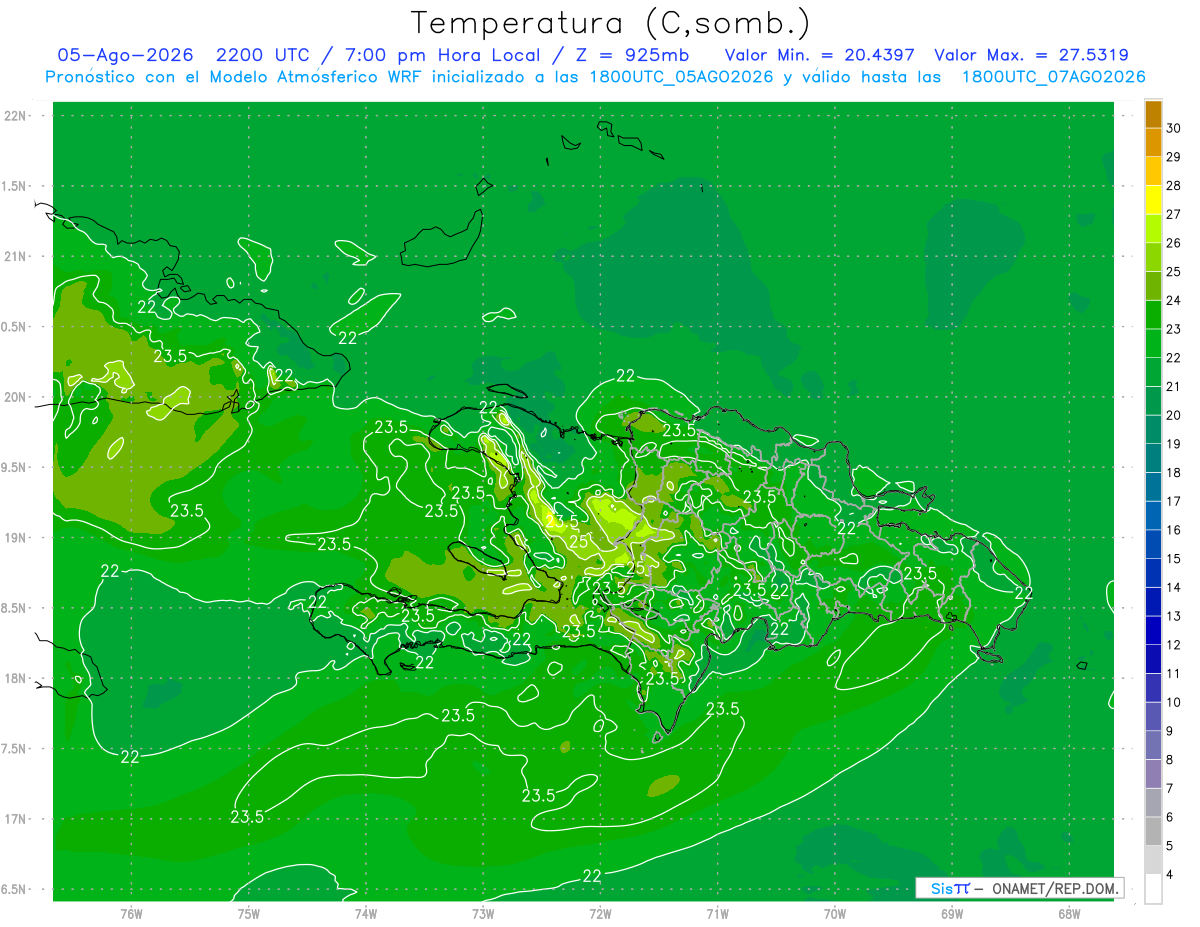
Task: Select the '05-Ago-2026' date in the header
Action: 125,55
